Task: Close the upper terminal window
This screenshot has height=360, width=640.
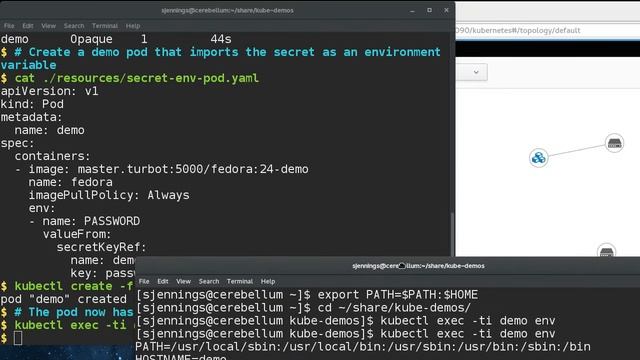Action: tap(446, 10)
